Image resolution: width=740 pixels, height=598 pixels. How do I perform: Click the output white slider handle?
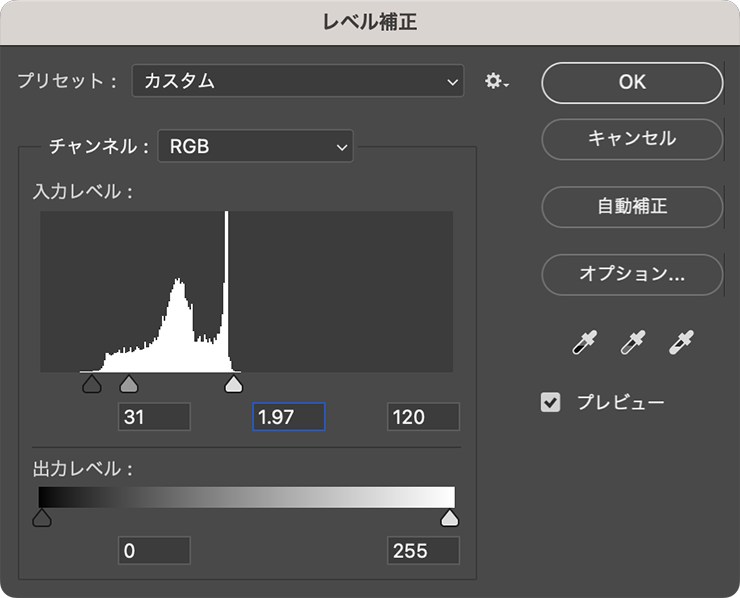[450, 518]
